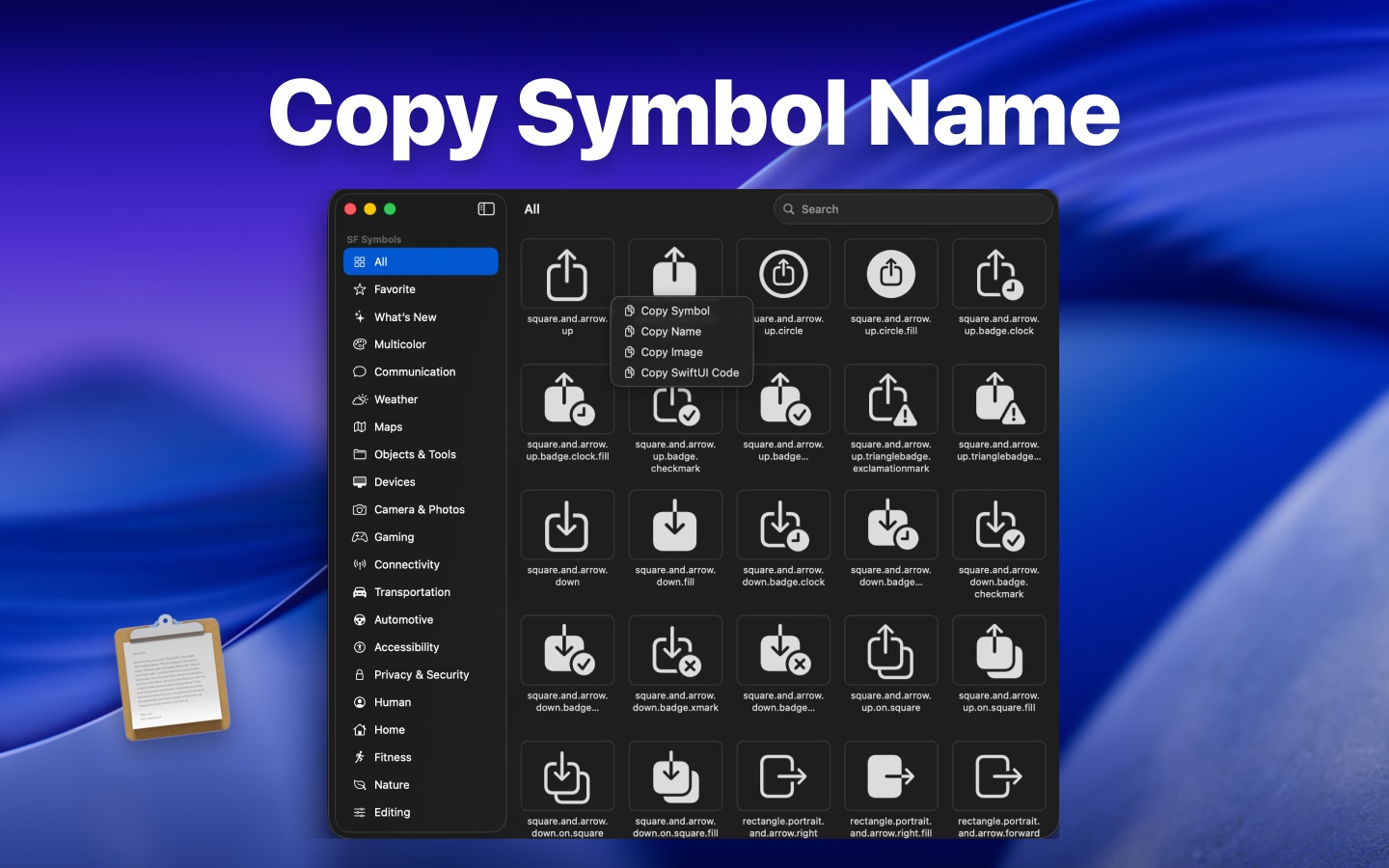
Task: Open the What's New category
Action: (x=421, y=316)
